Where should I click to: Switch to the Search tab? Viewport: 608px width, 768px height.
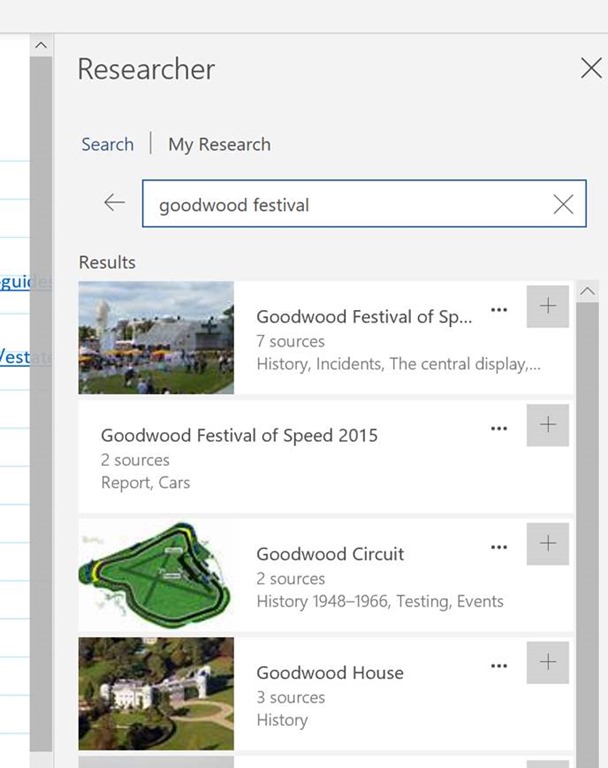(107, 144)
